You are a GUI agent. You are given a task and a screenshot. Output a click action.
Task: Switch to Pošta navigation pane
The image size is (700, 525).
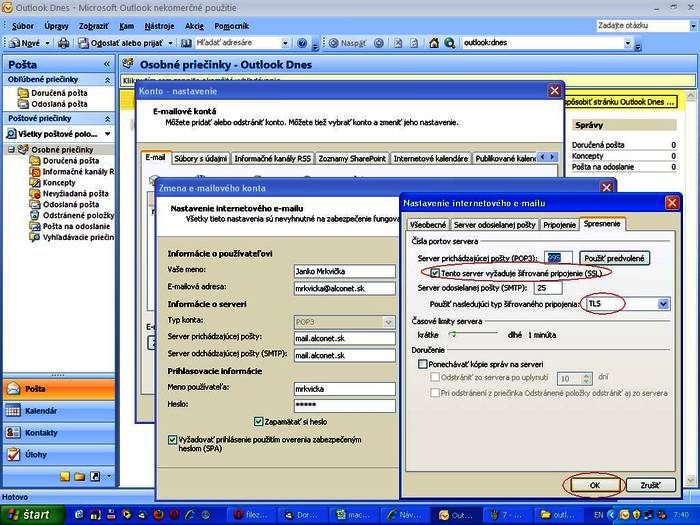59,389
